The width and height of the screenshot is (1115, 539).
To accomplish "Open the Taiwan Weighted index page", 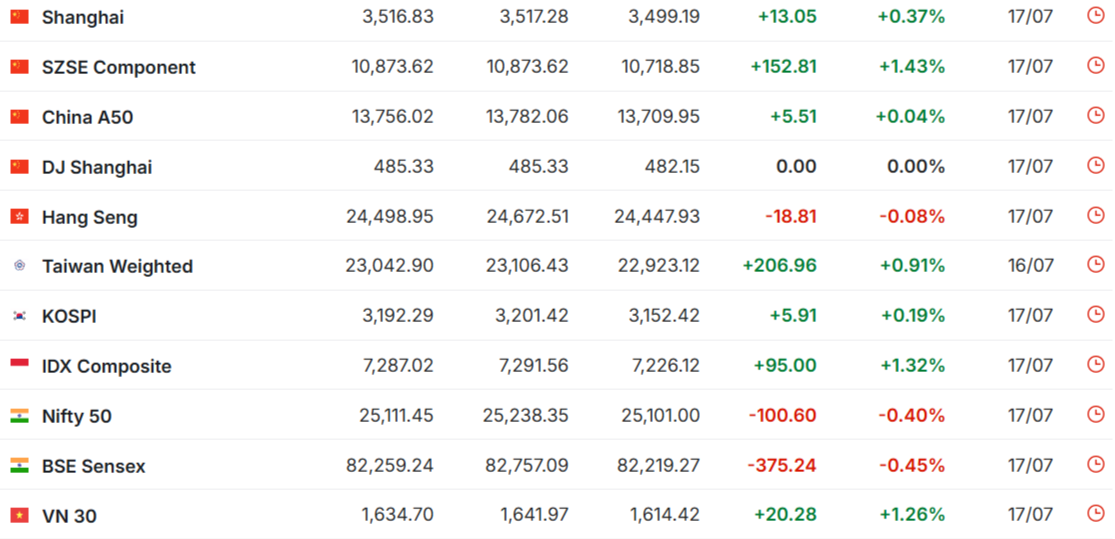I will click(x=117, y=267).
